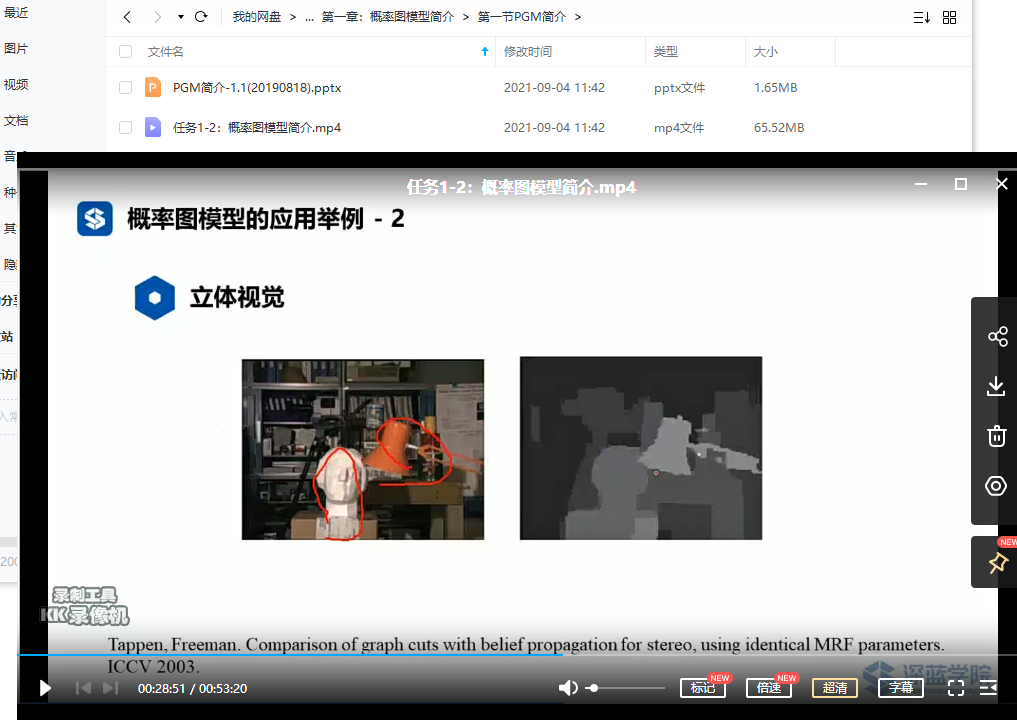Go back with the left arrow navigation icon

click(127, 18)
